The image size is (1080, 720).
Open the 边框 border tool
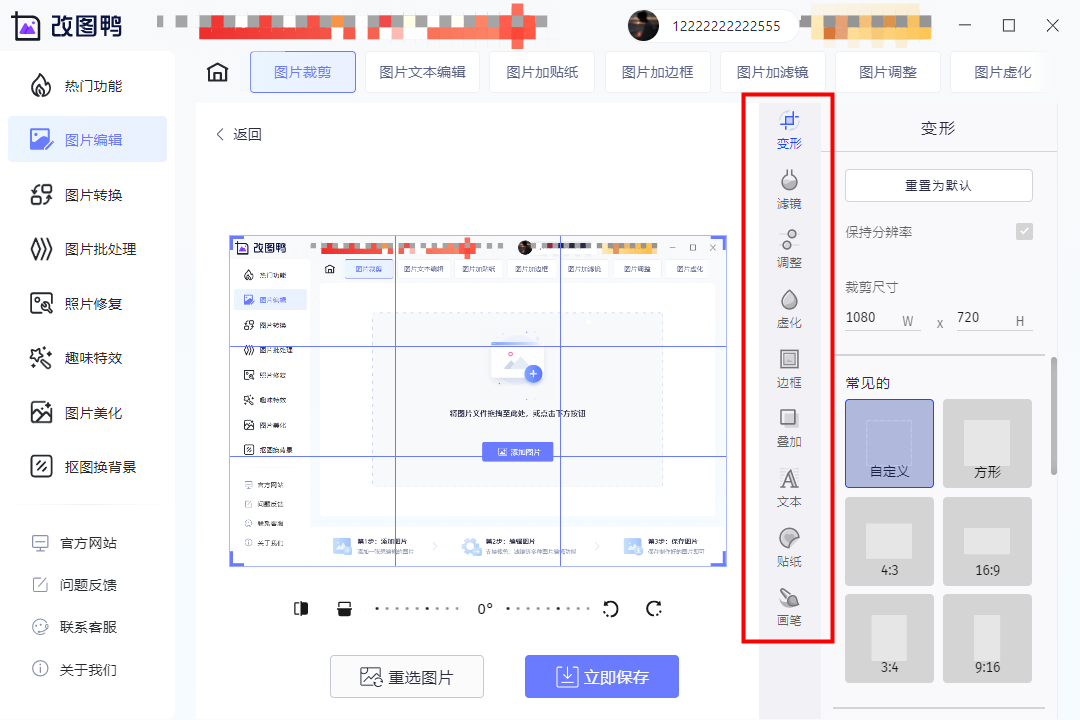(x=789, y=369)
